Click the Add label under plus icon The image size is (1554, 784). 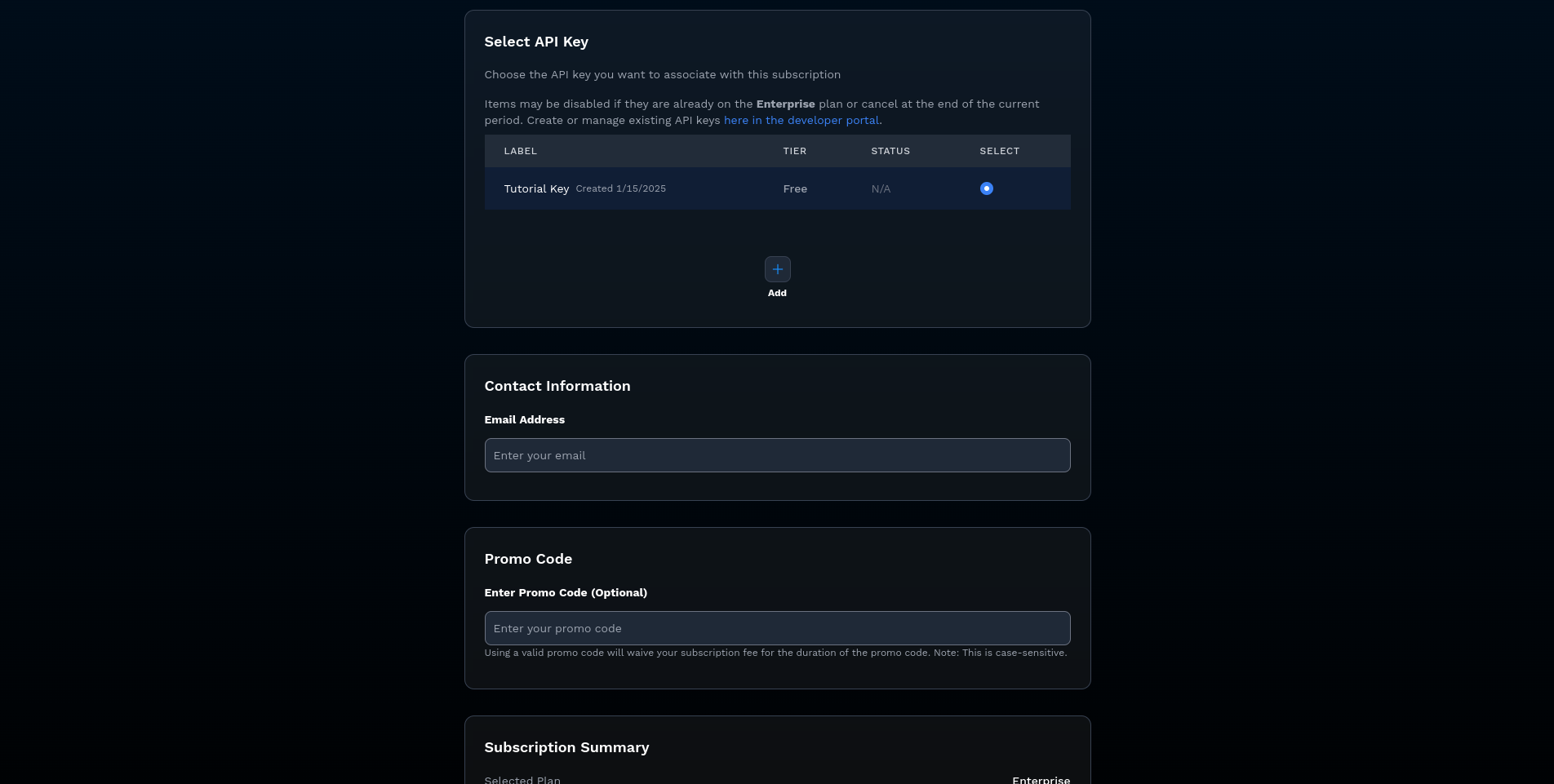tap(777, 293)
